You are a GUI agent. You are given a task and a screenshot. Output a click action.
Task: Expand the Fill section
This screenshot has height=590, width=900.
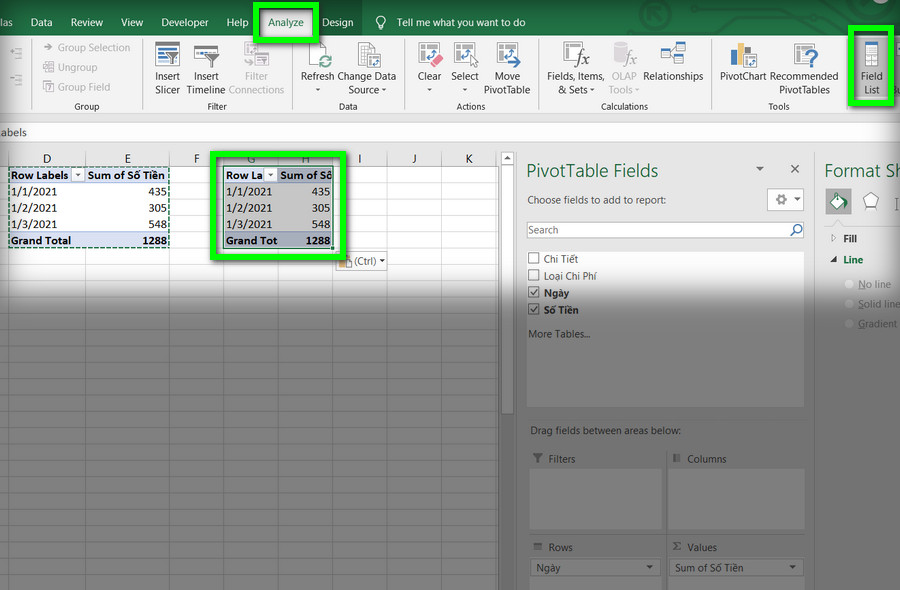833,238
